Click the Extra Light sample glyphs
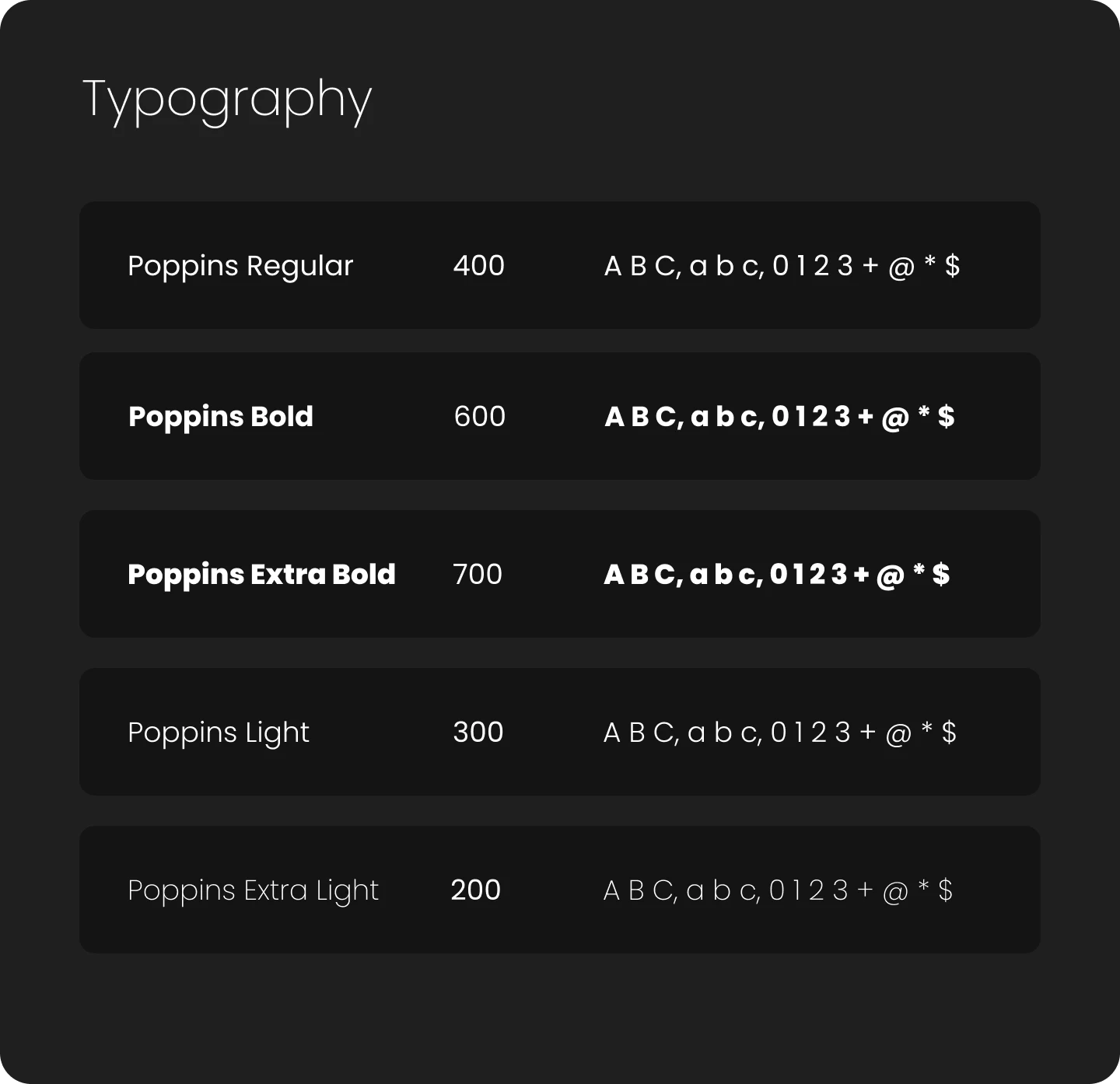Screen dimensions: 1120x1084 click(x=778, y=890)
